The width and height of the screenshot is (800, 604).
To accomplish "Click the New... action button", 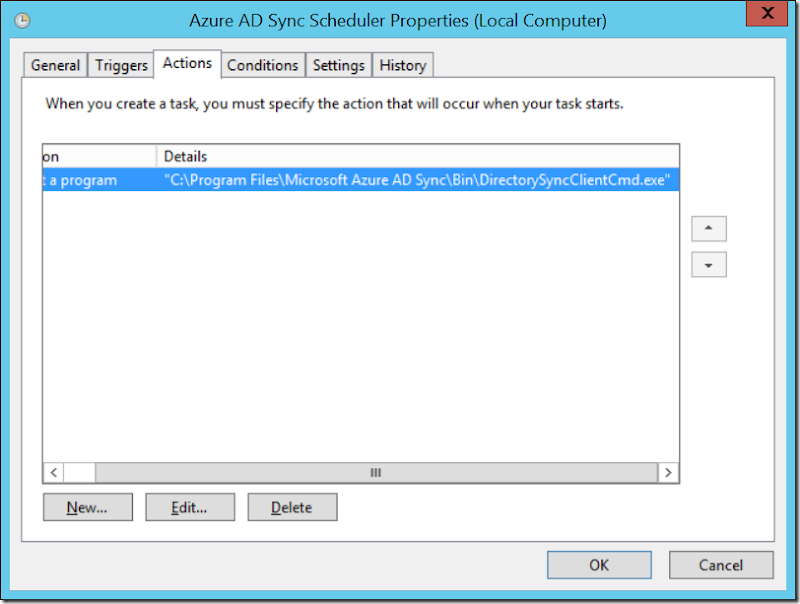I will (87, 507).
